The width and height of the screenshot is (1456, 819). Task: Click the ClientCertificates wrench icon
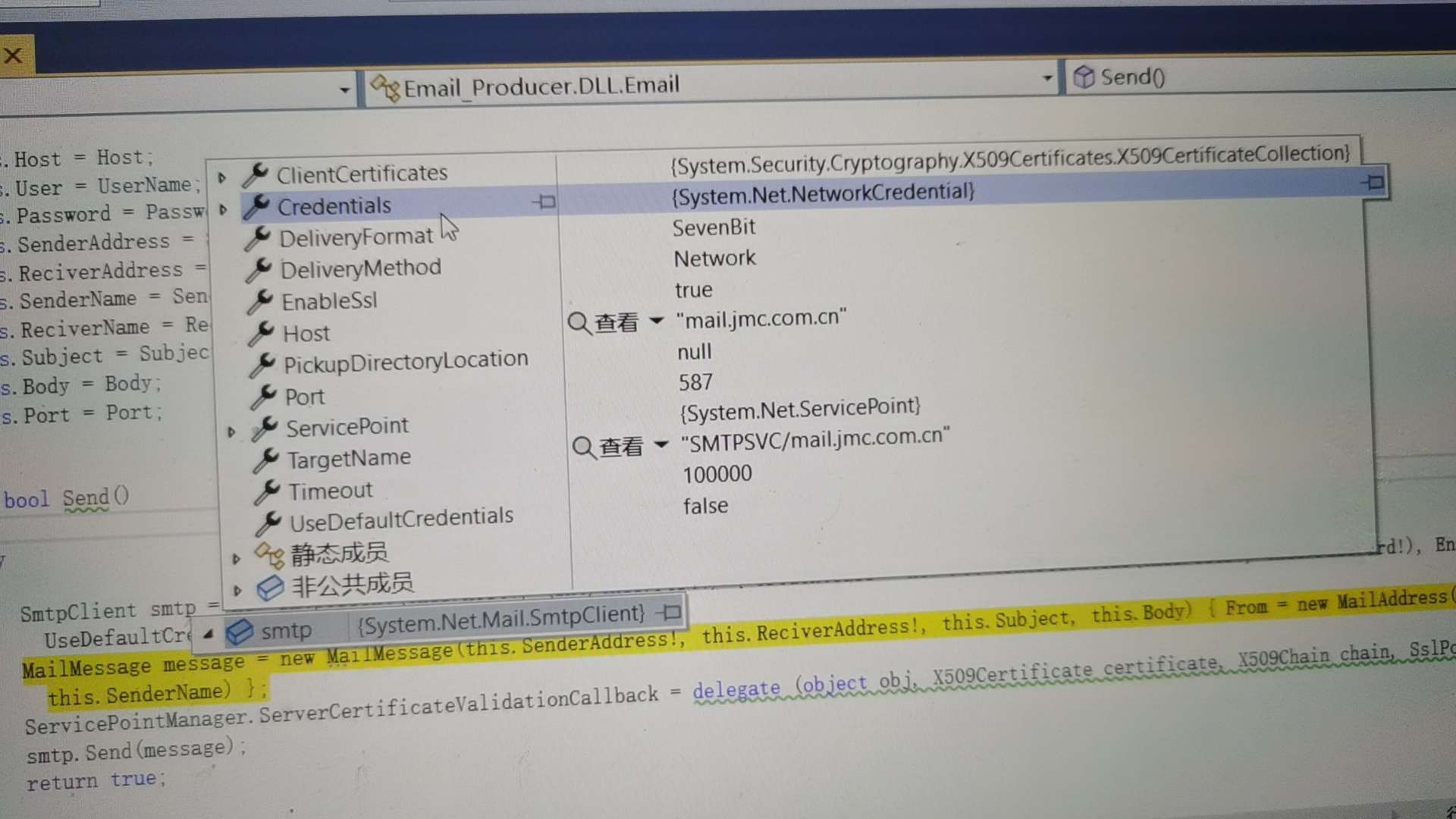[x=256, y=175]
